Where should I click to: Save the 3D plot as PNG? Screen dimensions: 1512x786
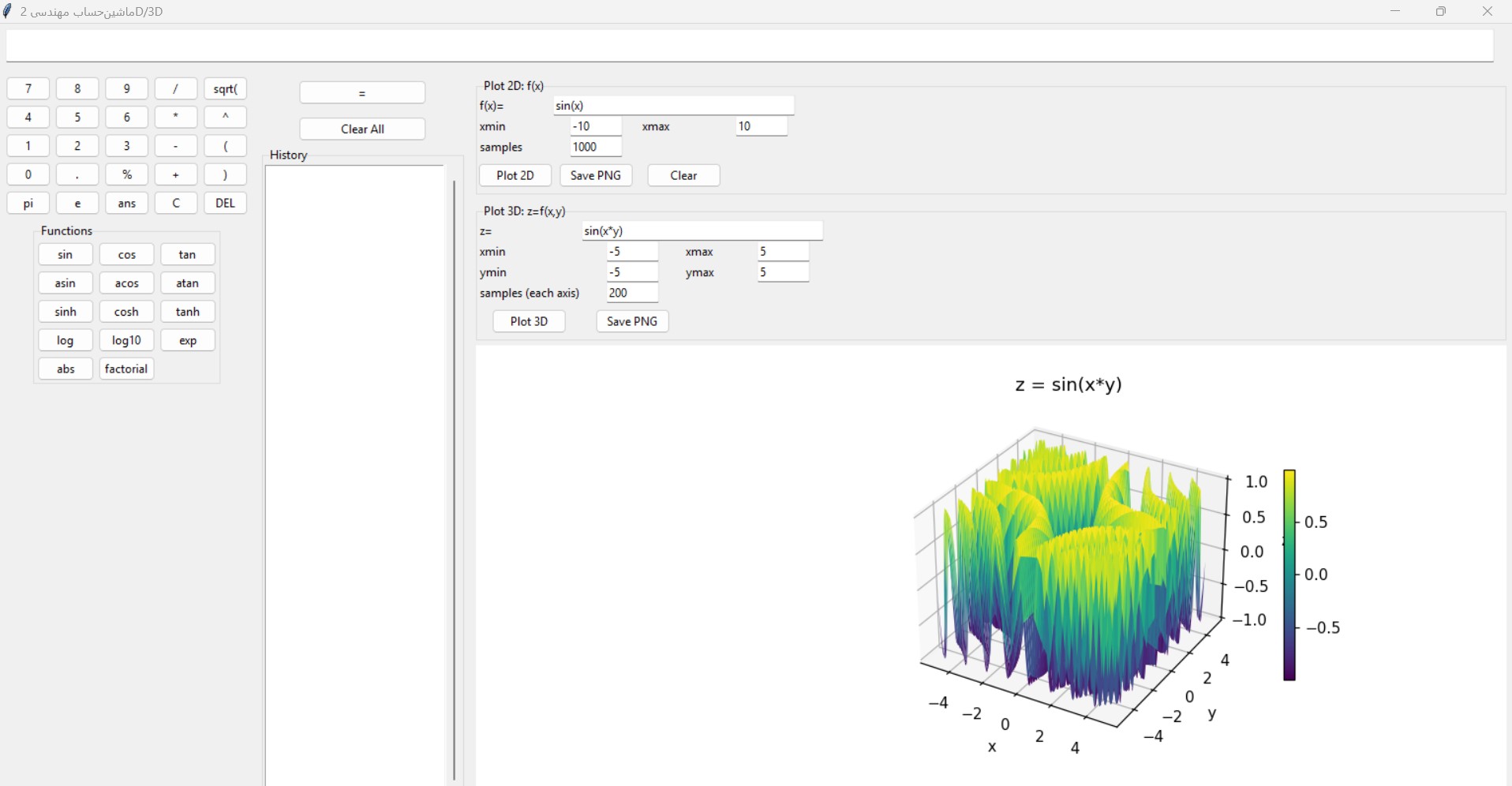631,321
